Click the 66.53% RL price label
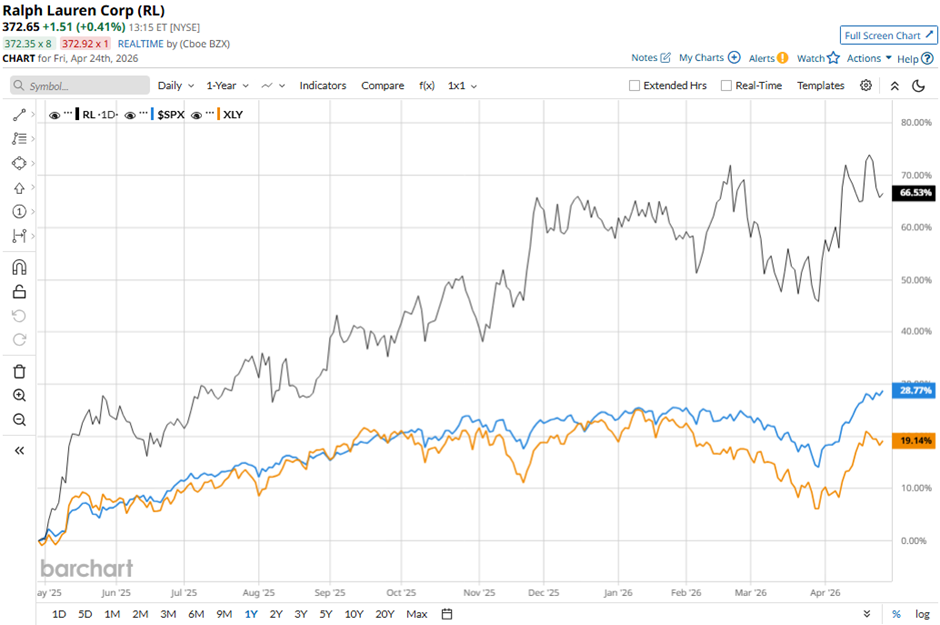Image resolution: width=940 pixels, height=625 pixels. click(x=914, y=193)
